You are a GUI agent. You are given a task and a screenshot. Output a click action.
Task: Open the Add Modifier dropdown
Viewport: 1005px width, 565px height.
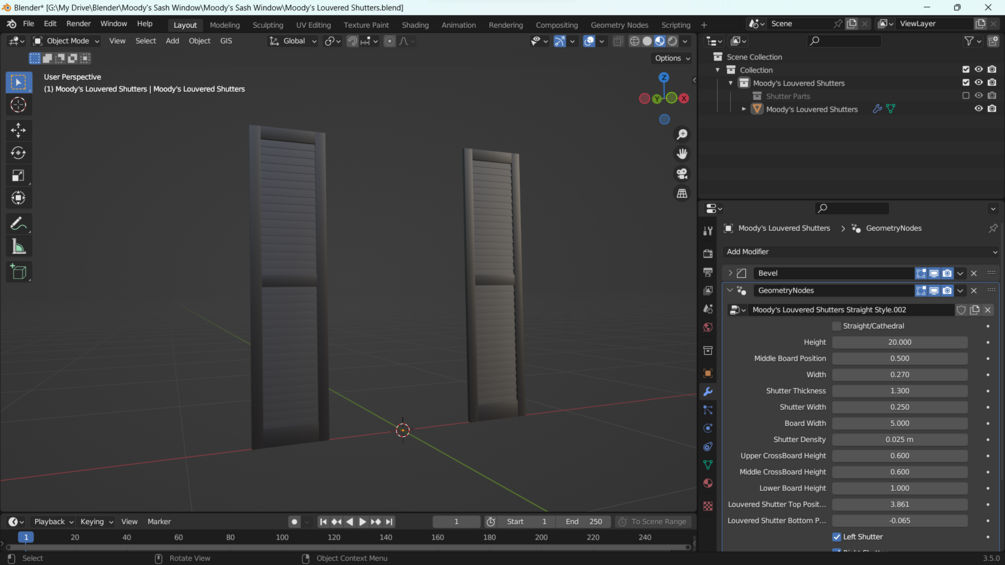860,252
